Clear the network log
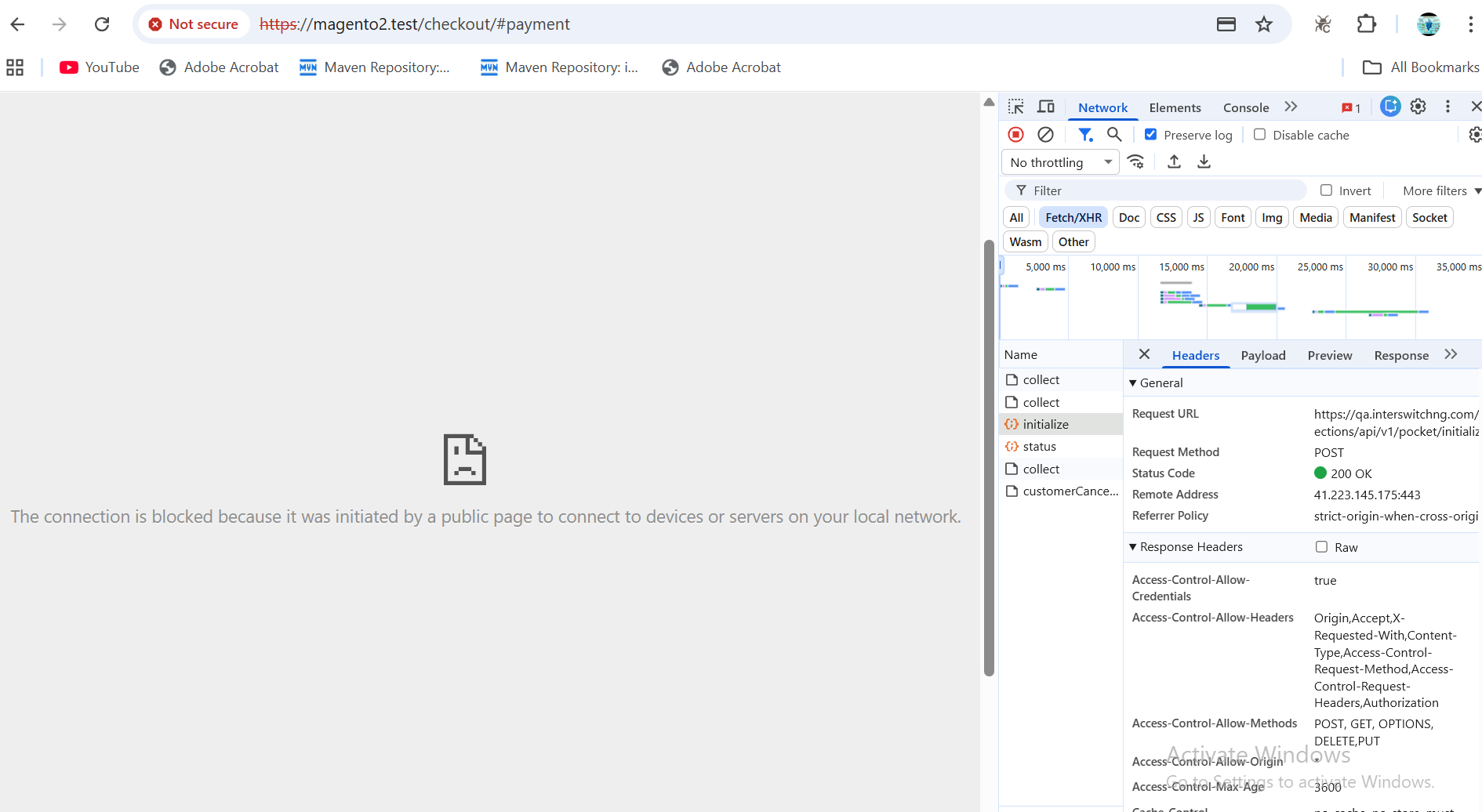This screenshot has width=1482, height=812. click(1045, 135)
